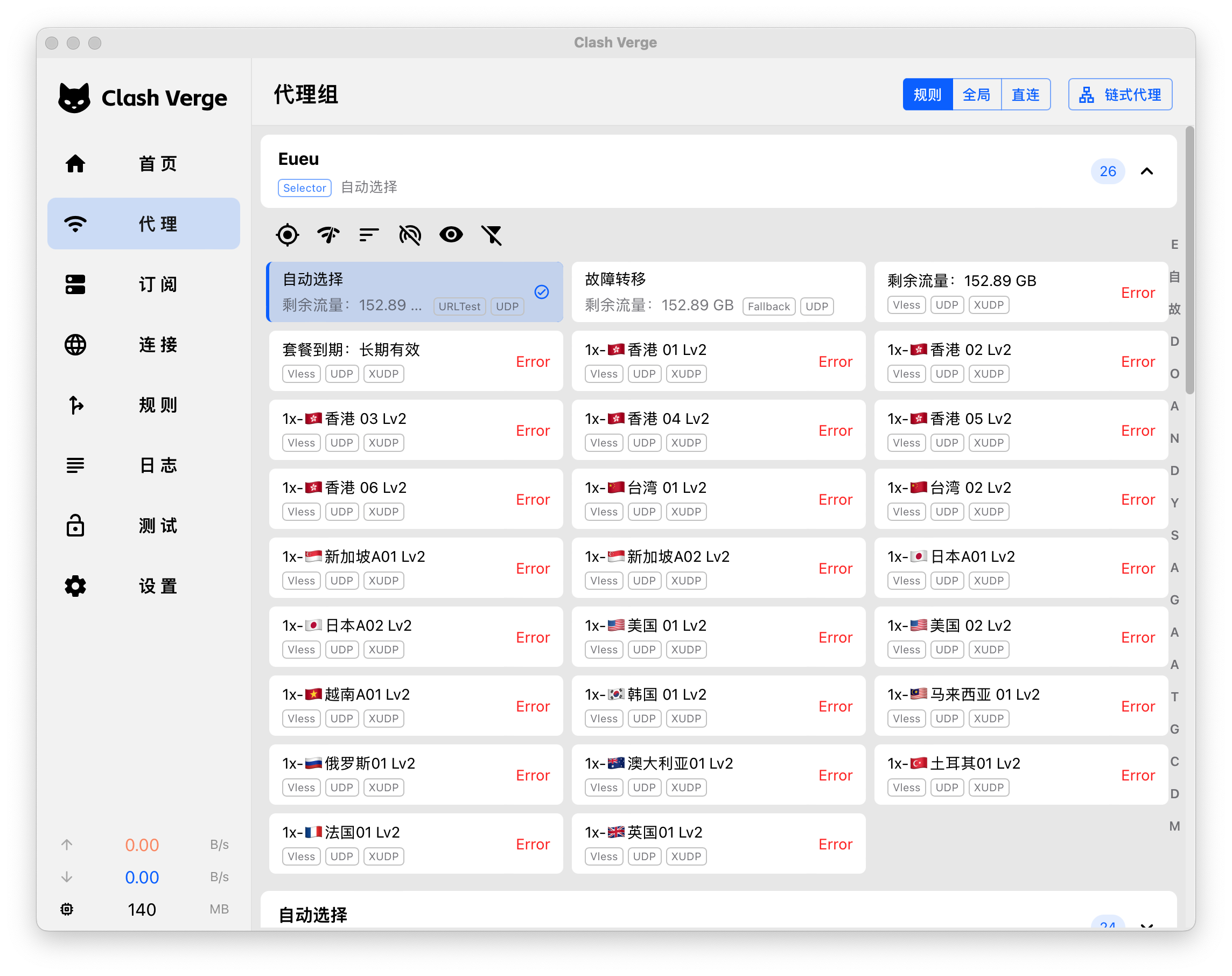Click the locate current proxy target icon

[x=288, y=235]
